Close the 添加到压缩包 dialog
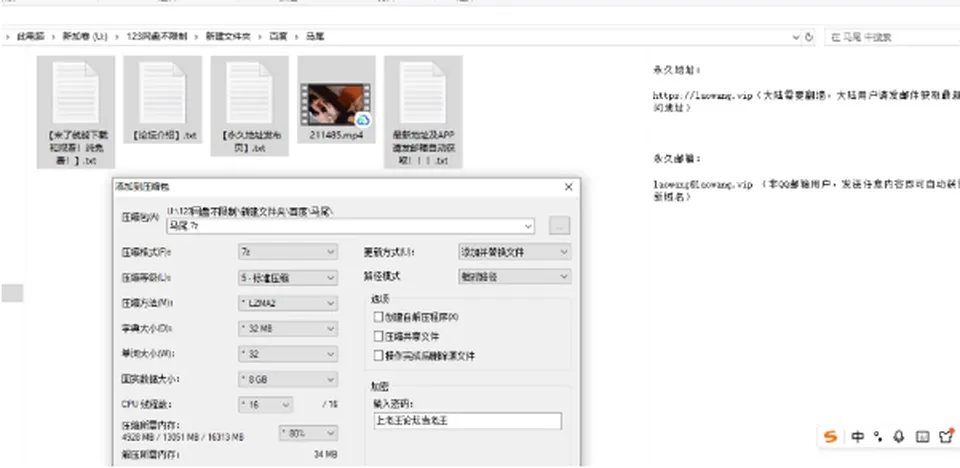Image resolution: width=960 pixels, height=468 pixels. point(569,187)
